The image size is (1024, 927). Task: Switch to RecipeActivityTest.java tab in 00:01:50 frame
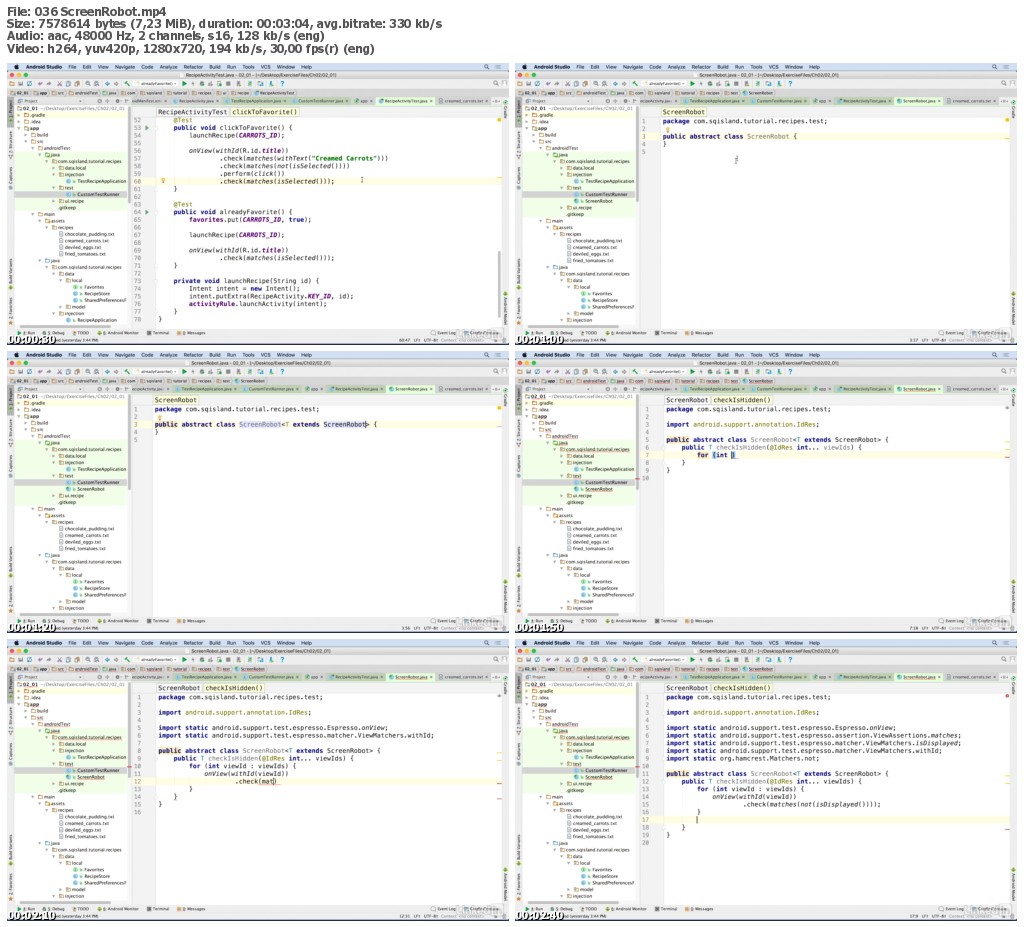point(863,389)
